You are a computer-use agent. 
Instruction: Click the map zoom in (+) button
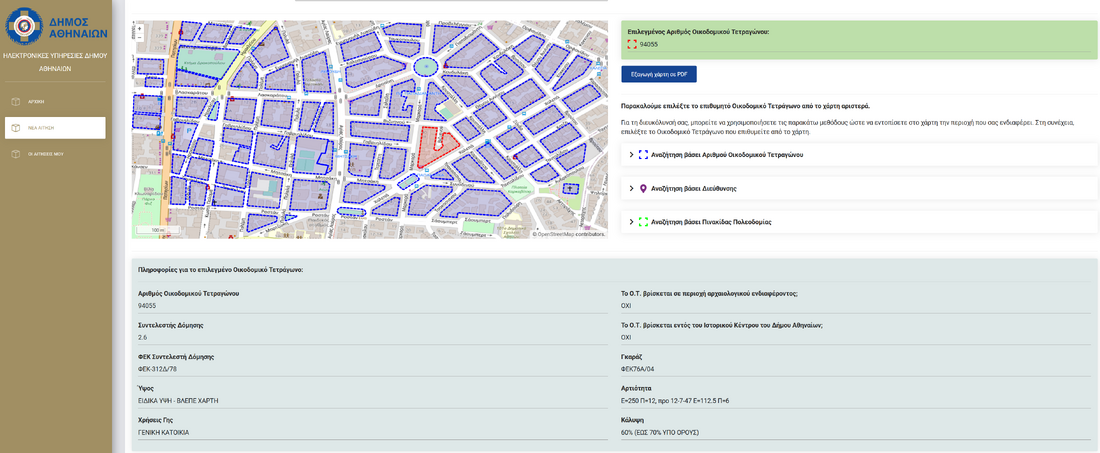pyautogui.click(x=139, y=28)
